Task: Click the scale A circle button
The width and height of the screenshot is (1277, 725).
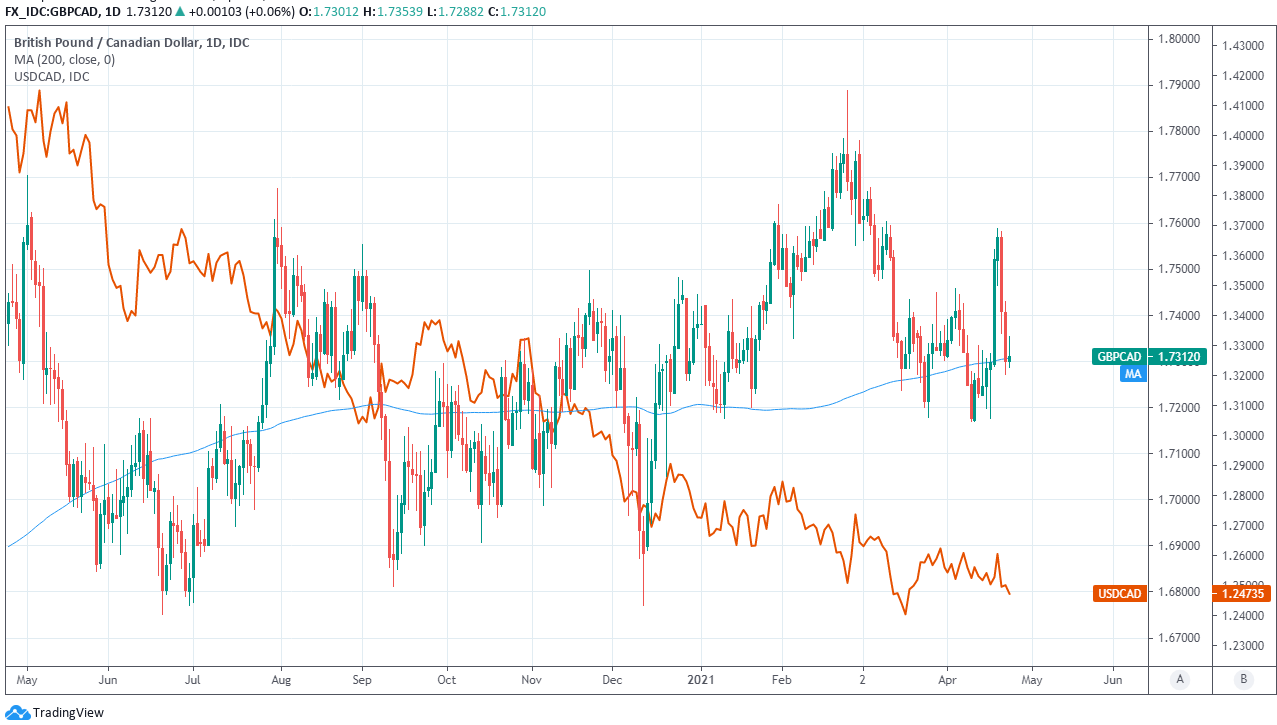Action: click(1180, 680)
